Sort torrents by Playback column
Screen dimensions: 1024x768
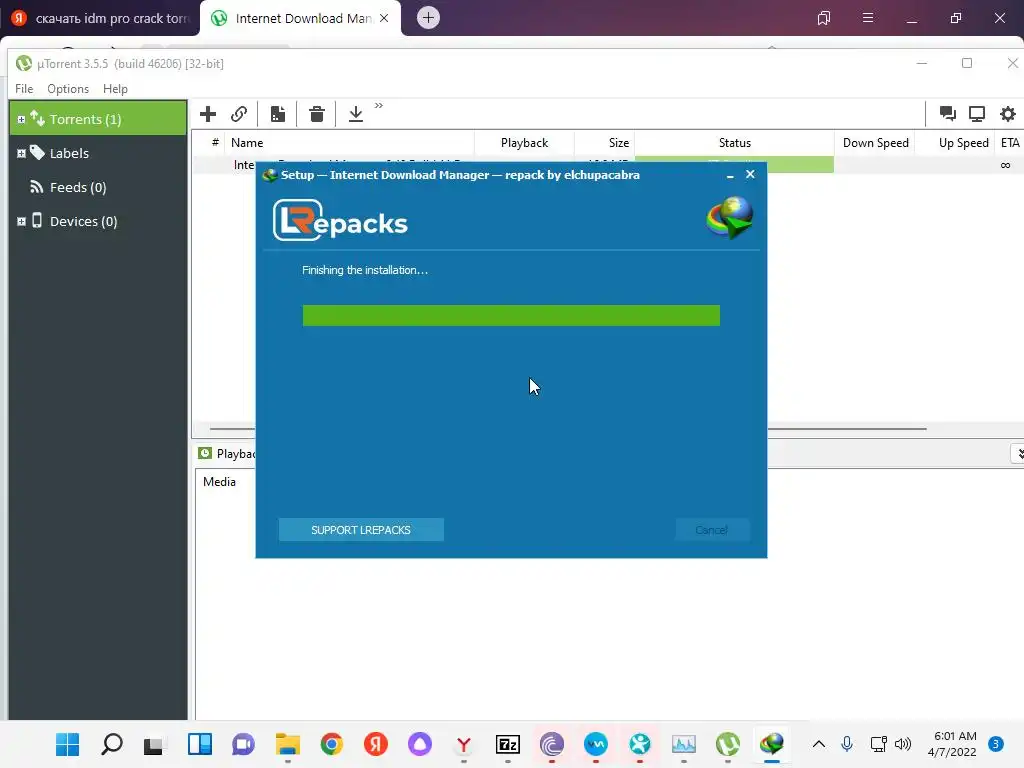(x=524, y=143)
